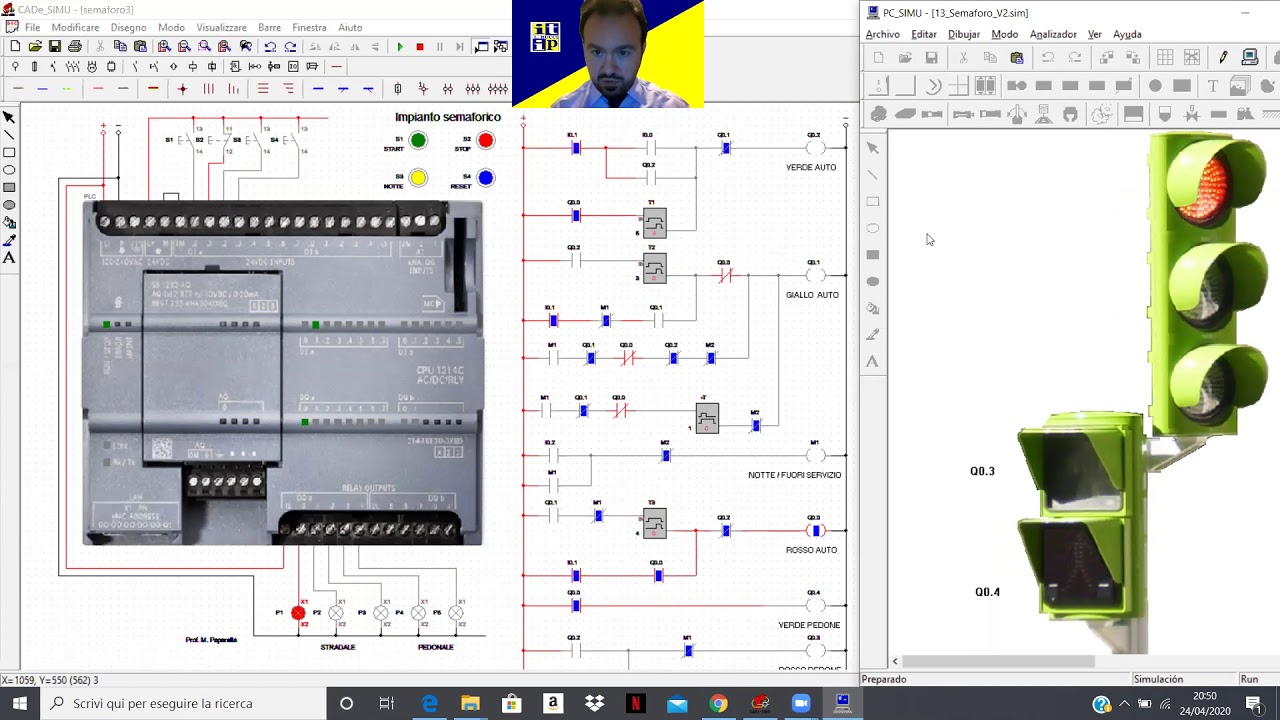Copy selection in CADe_SIMU toolbar
This screenshot has width=1280, height=720.
click(x=120, y=47)
